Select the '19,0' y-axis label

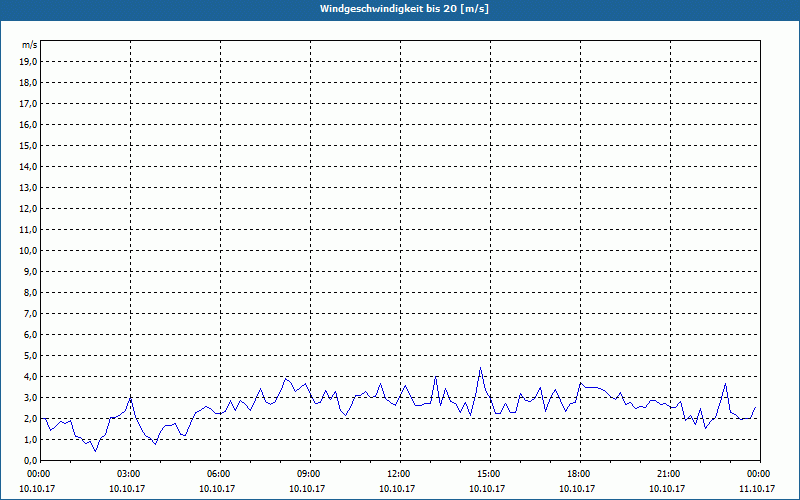pyautogui.click(x=28, y=62)
